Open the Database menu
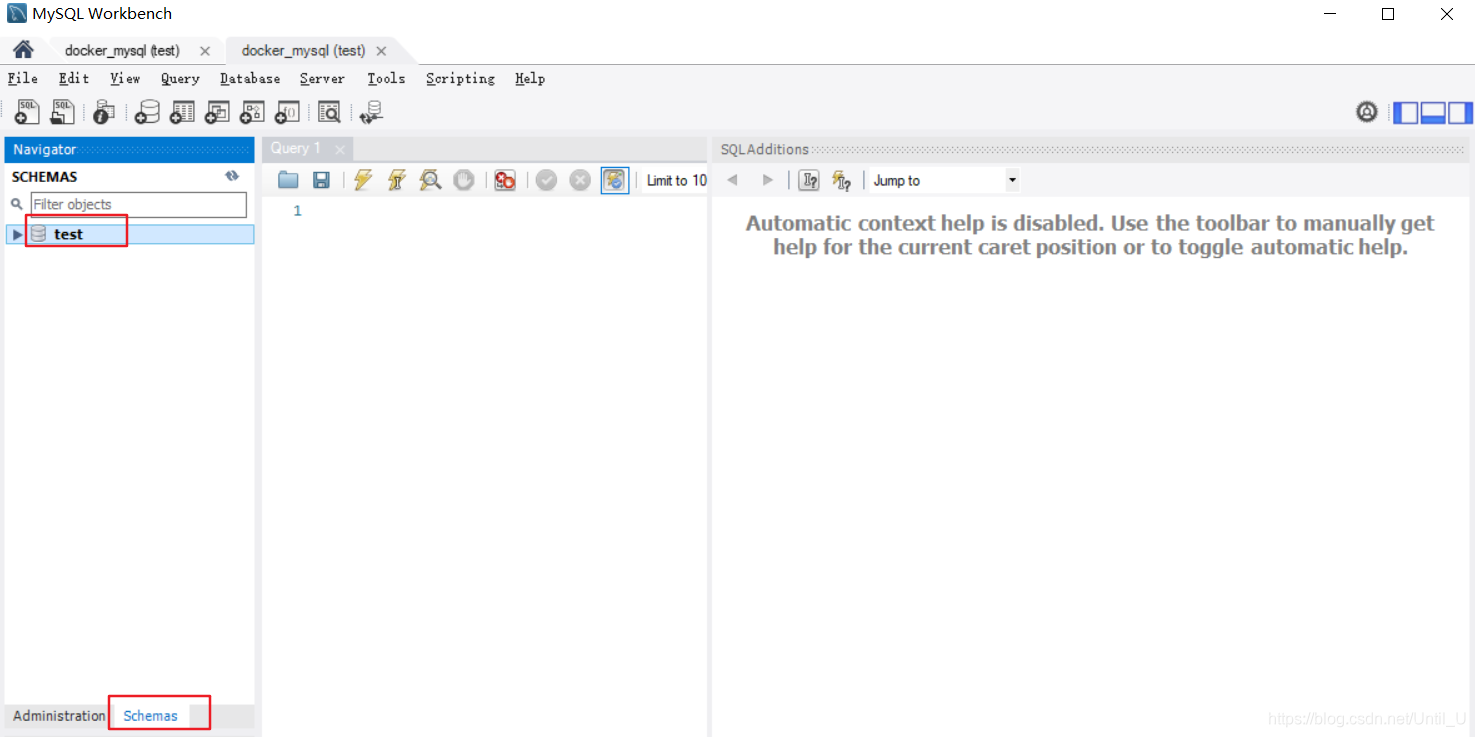The height and width of the screenshot is (737, 1475). [250, 78]
